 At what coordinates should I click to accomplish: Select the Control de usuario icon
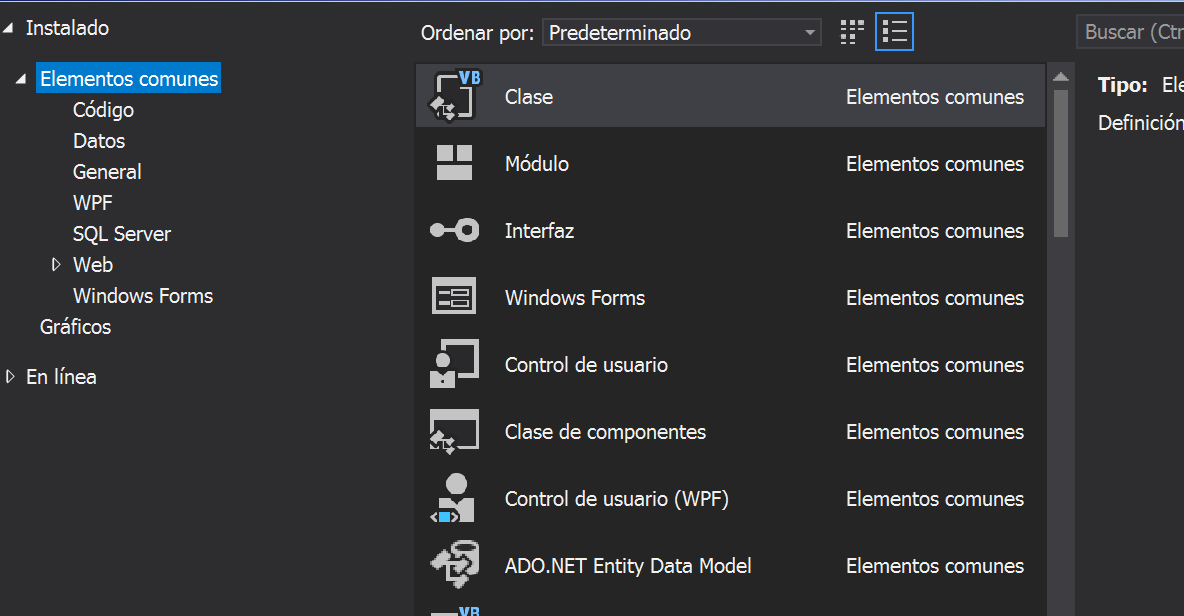click(454, 364)
